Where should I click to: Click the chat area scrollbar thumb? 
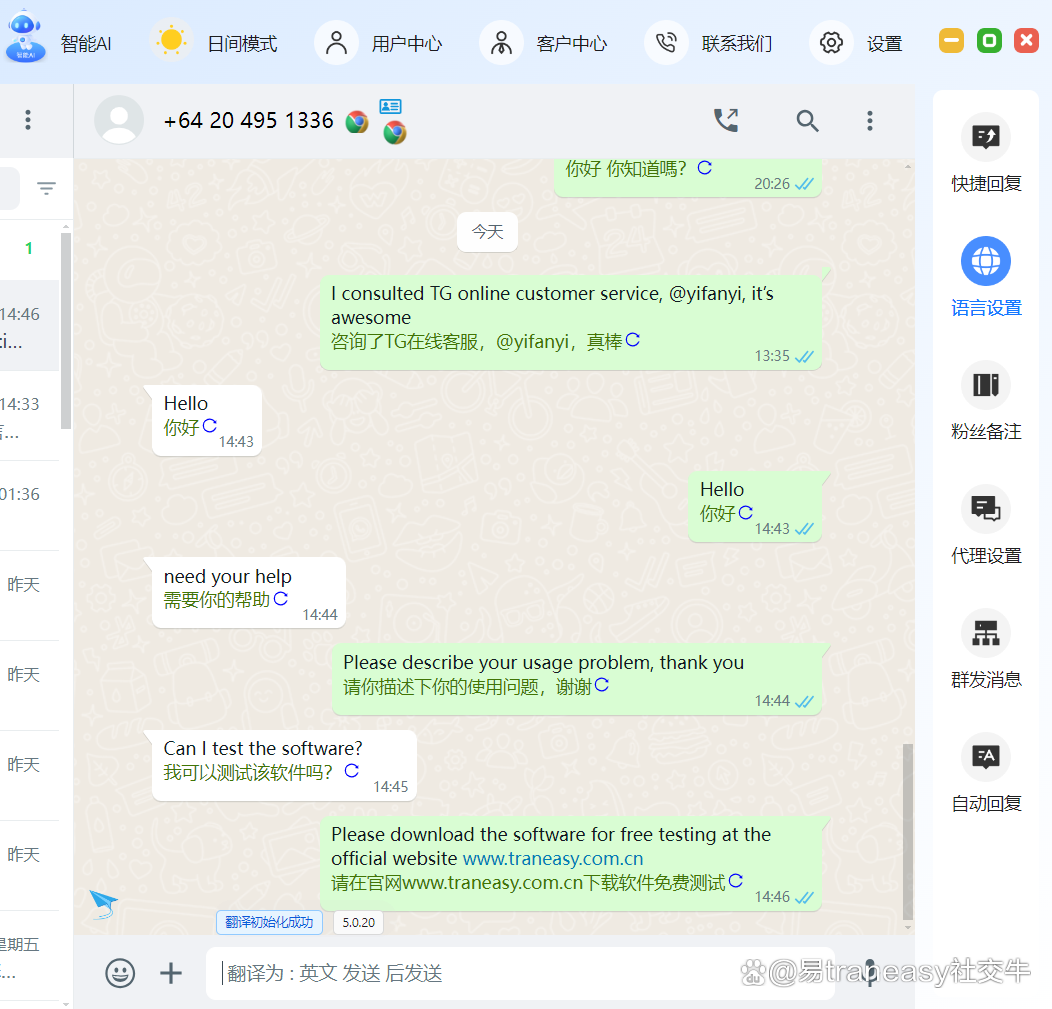[x=908, y=832]
